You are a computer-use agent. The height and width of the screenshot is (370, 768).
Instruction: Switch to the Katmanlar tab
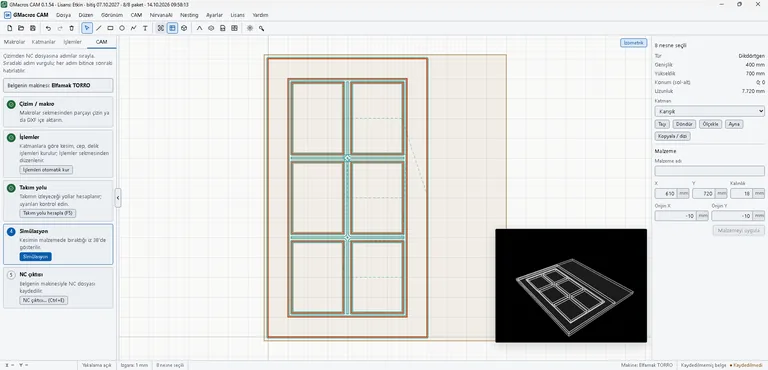pyautogui.click(x=44, y=42)
